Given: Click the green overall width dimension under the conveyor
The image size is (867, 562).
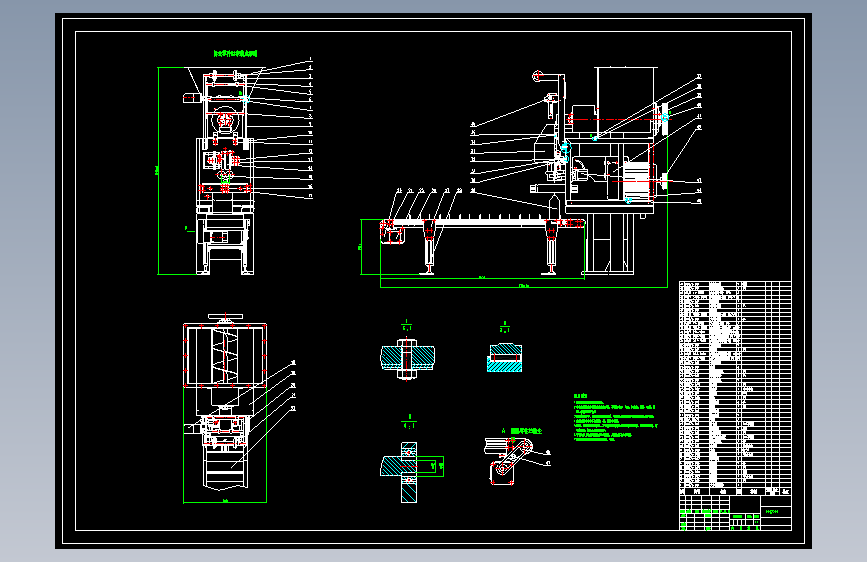Looking at the screenshot, I should tap(524, 287).
